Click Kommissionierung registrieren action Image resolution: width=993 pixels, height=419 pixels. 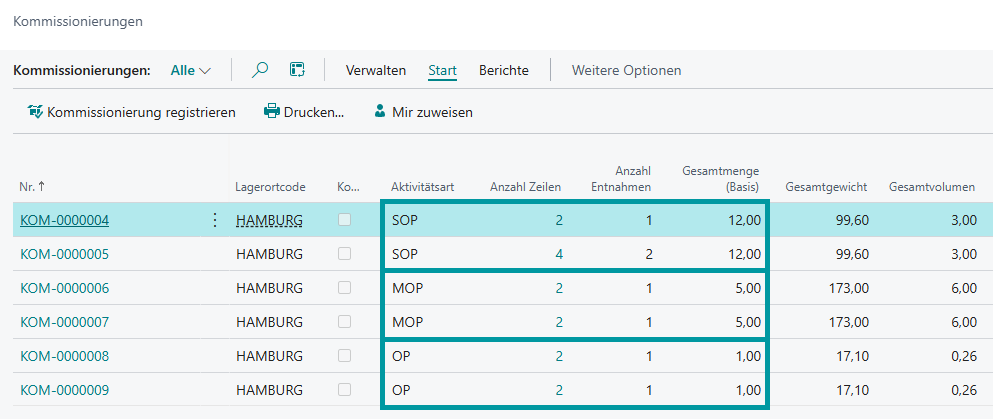tap(132, 112)
